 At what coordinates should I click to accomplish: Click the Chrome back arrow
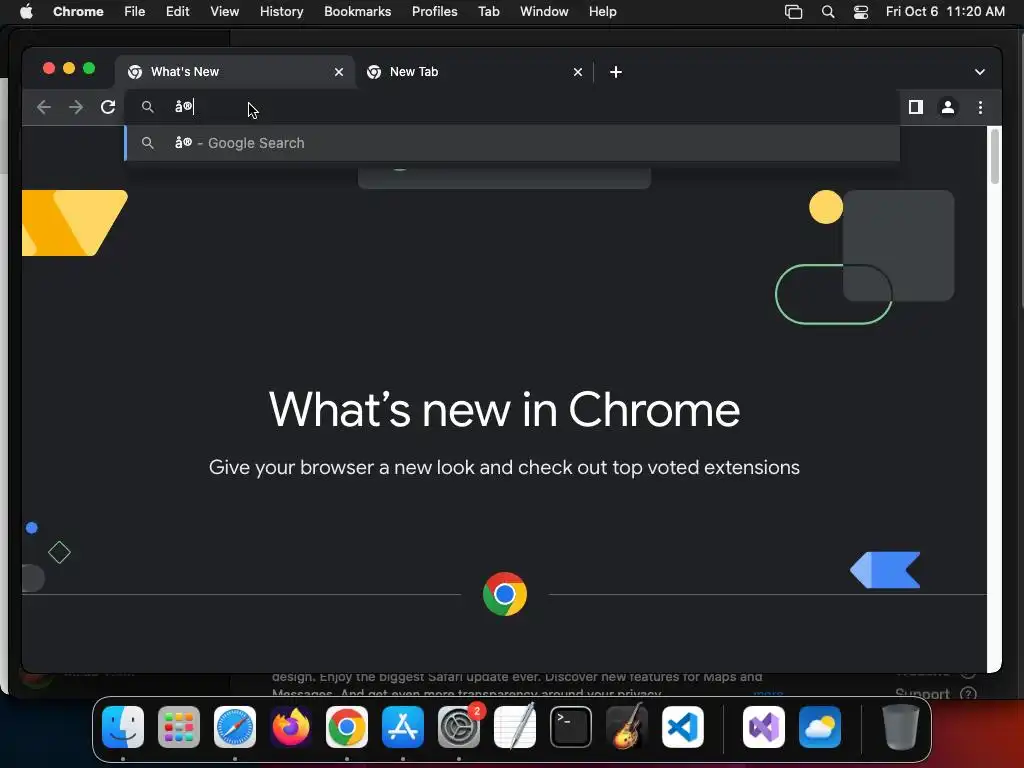[44, 107]
